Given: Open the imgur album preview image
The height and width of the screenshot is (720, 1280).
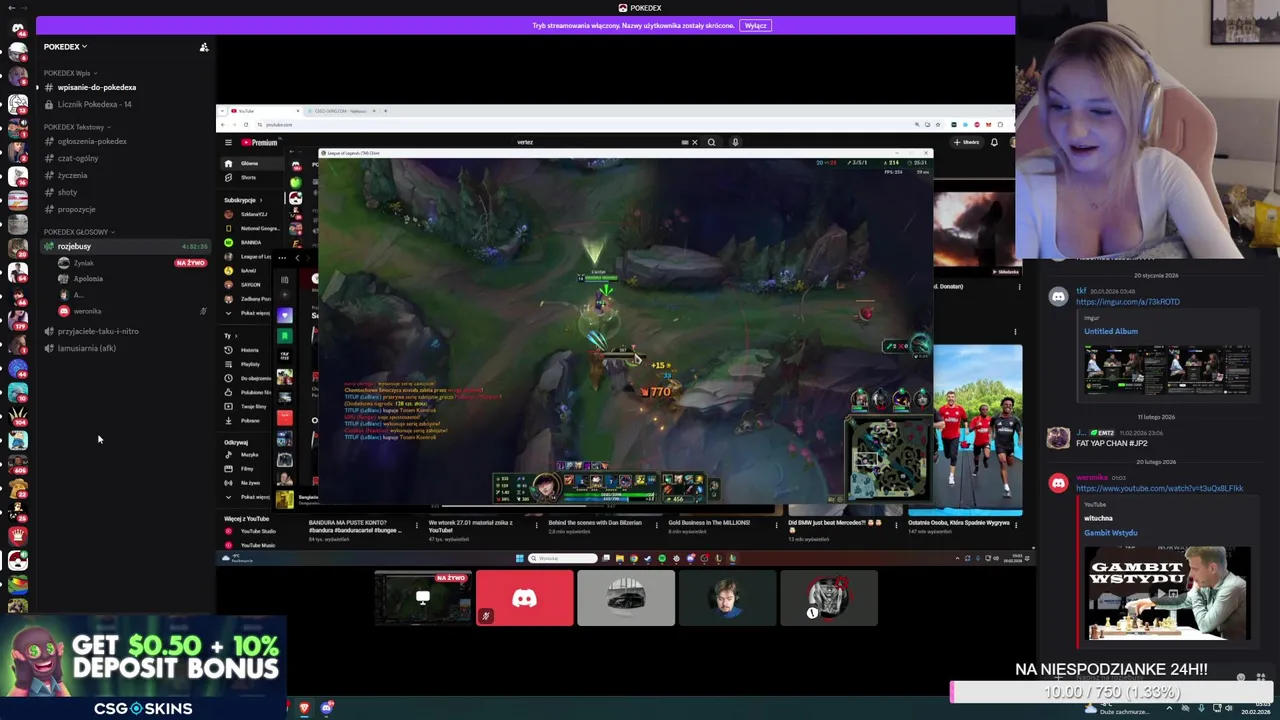Looking at the screenshot, I should pyautogui.click(x=1167, y=369).
